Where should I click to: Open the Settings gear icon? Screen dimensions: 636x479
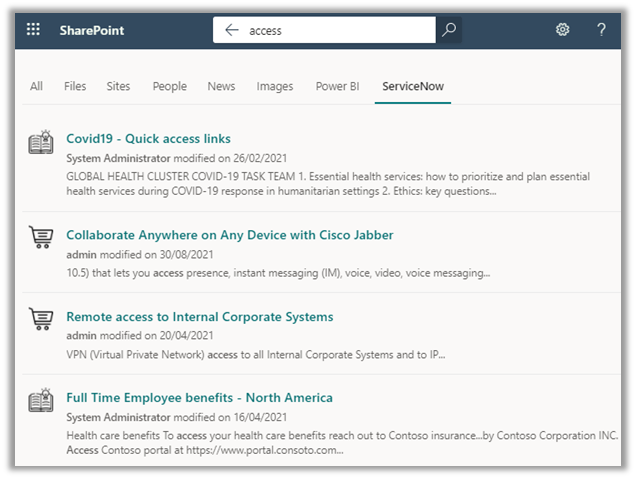(563, 30)
